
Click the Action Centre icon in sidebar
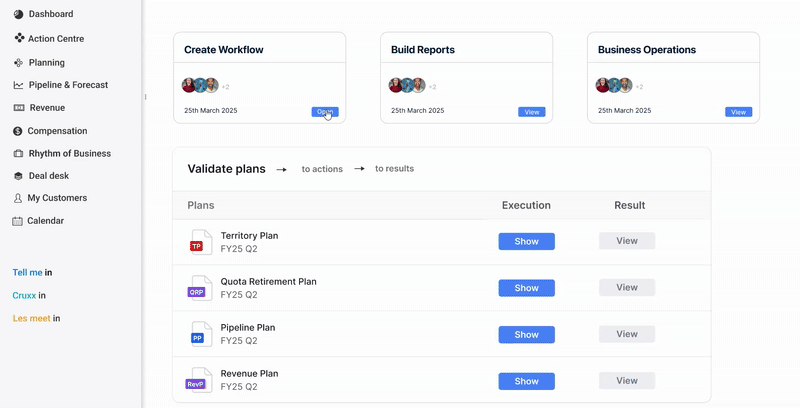19,38
